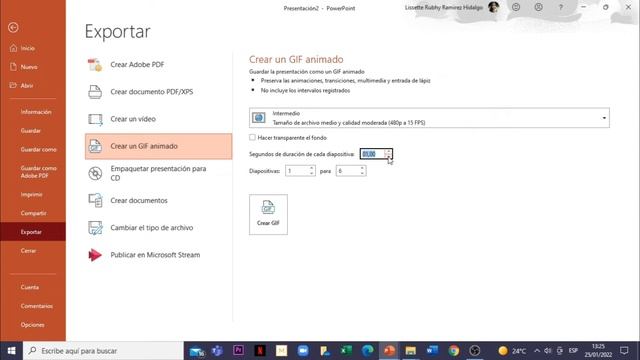Open the Cuenta page
This screenshot has height=360, width=640.
[x=30, y=287]
